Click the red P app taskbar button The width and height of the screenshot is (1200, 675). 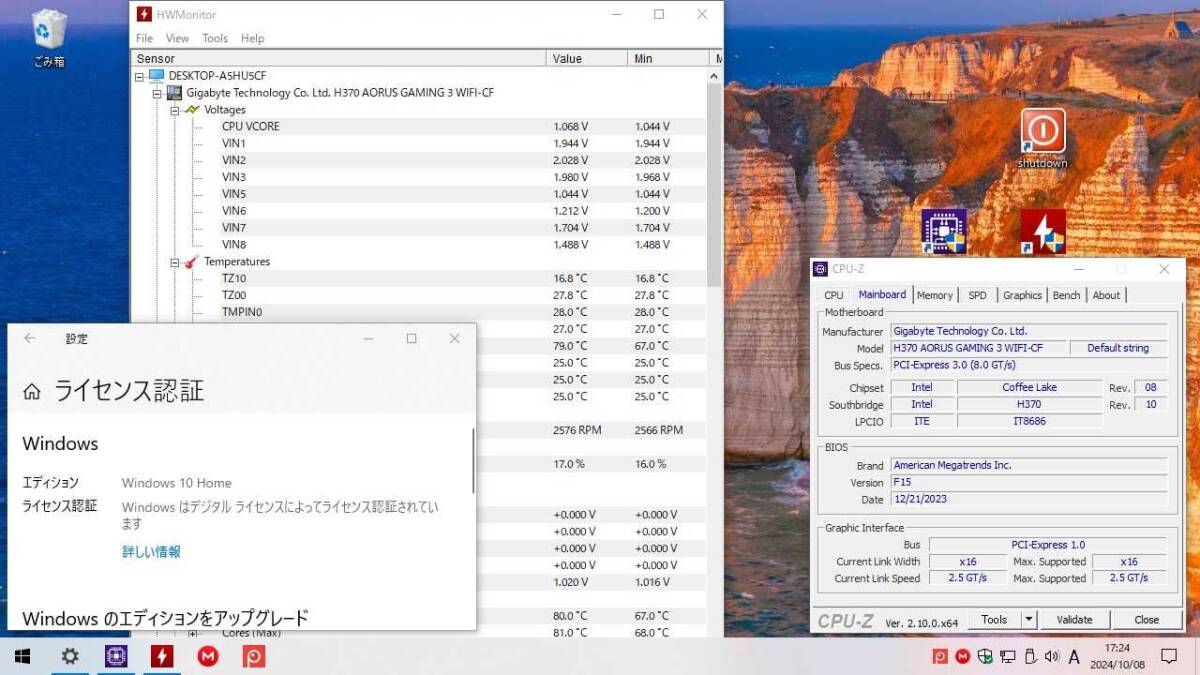tap(254, 656)
